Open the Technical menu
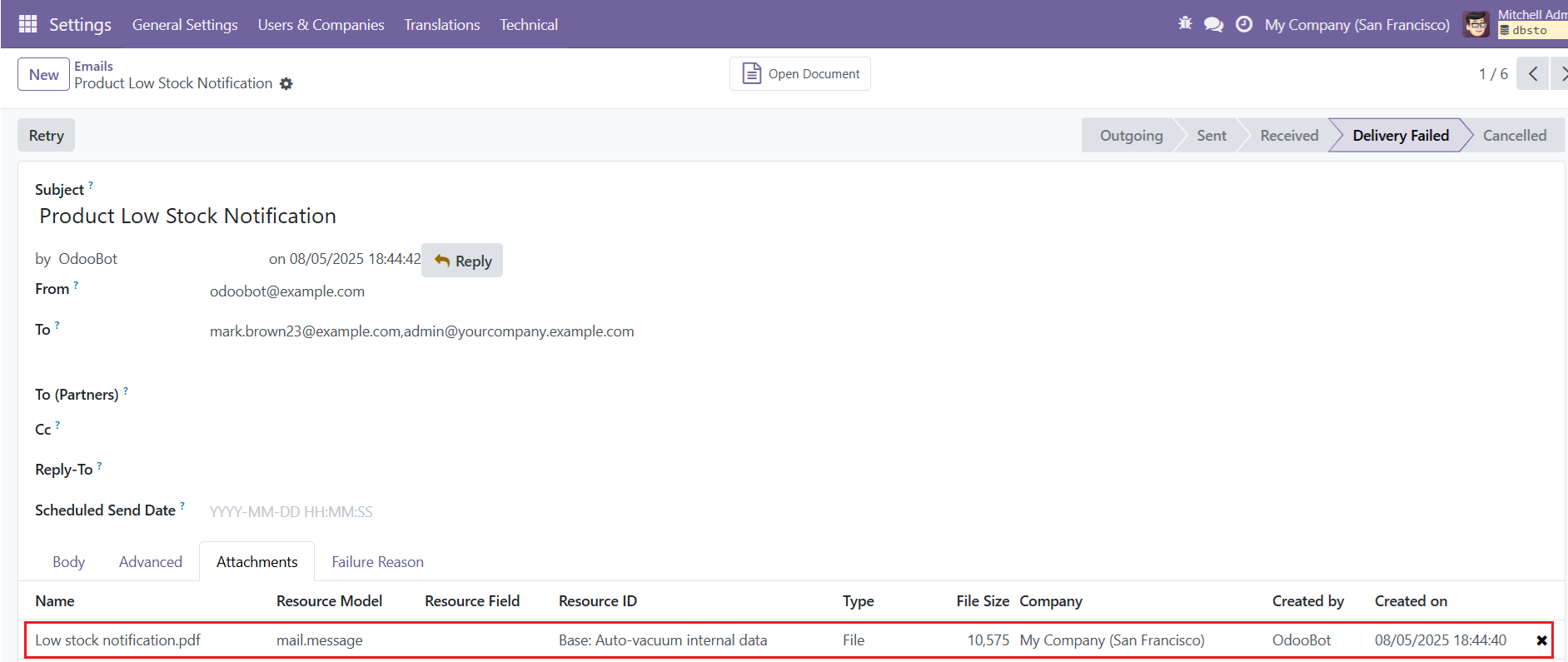The height and width of the screenshot is (662, 1568). coord(529,25)
